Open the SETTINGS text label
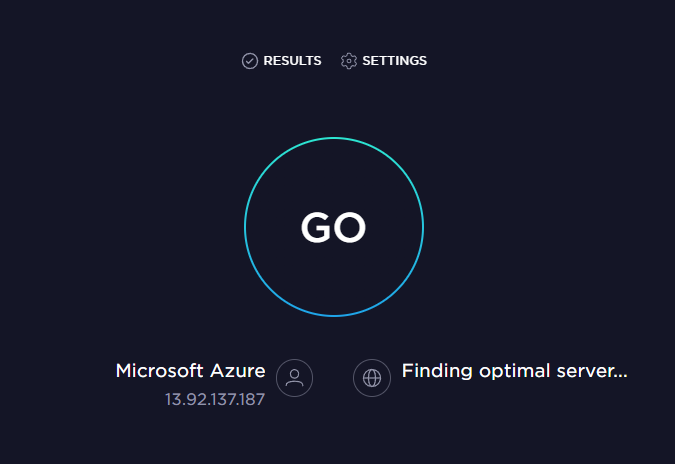The height and width of the screenshot is (464, 675). [x=394, y=61]
